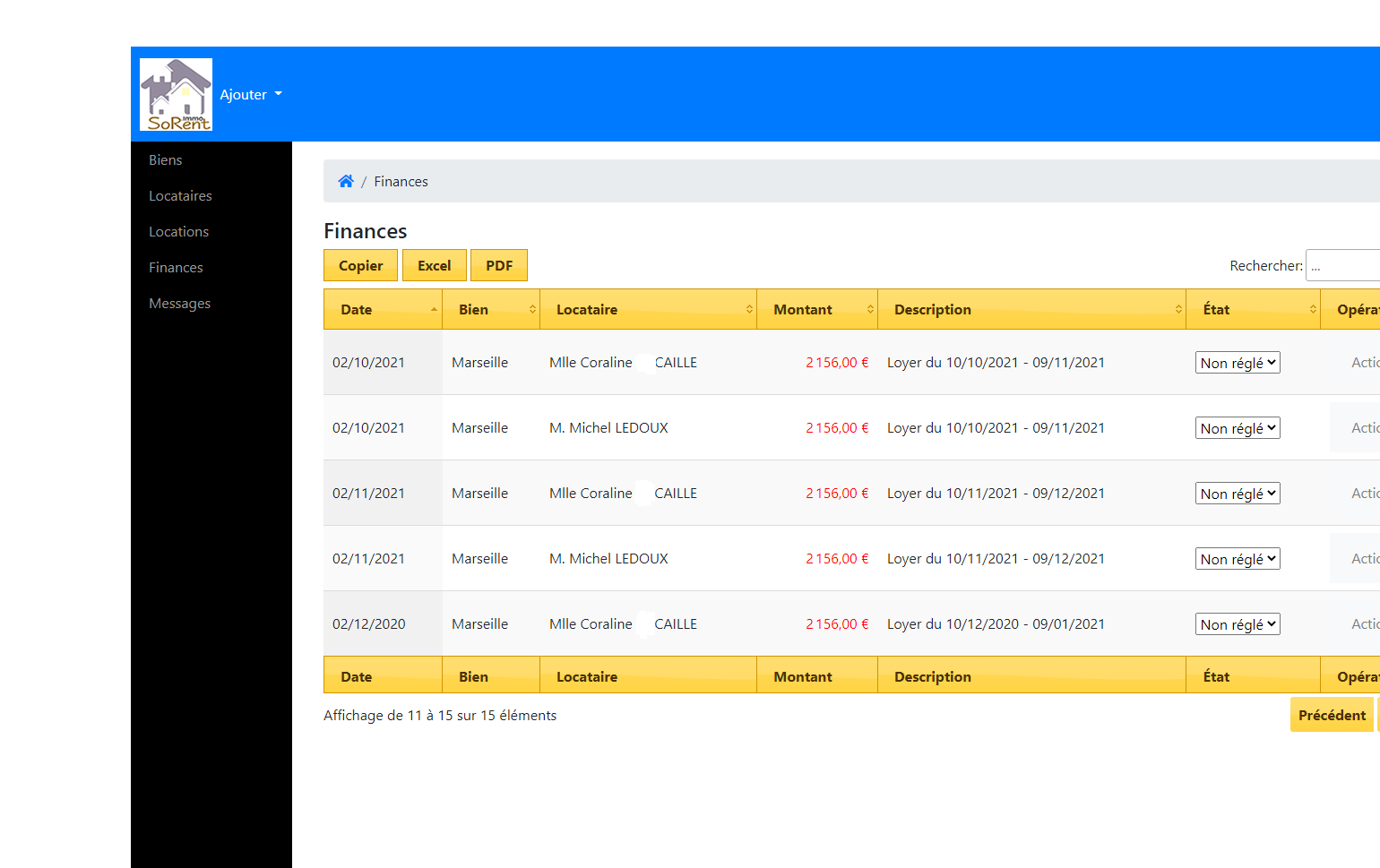Sort by Montant column header
This screenshot has width=1380, height=868.
[x=815, y=309]
